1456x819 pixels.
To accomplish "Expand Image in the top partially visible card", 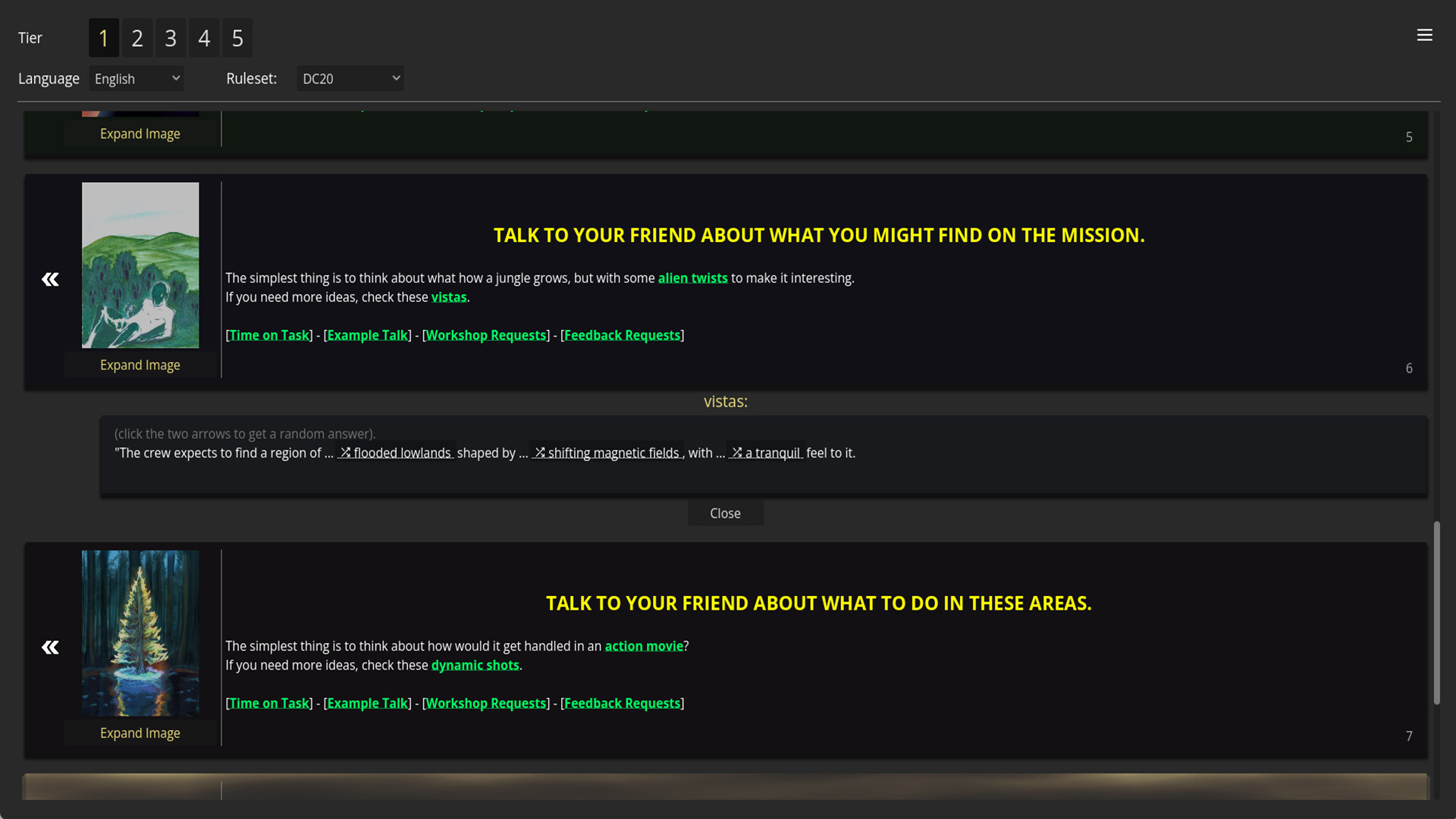I will pos(140,133).
